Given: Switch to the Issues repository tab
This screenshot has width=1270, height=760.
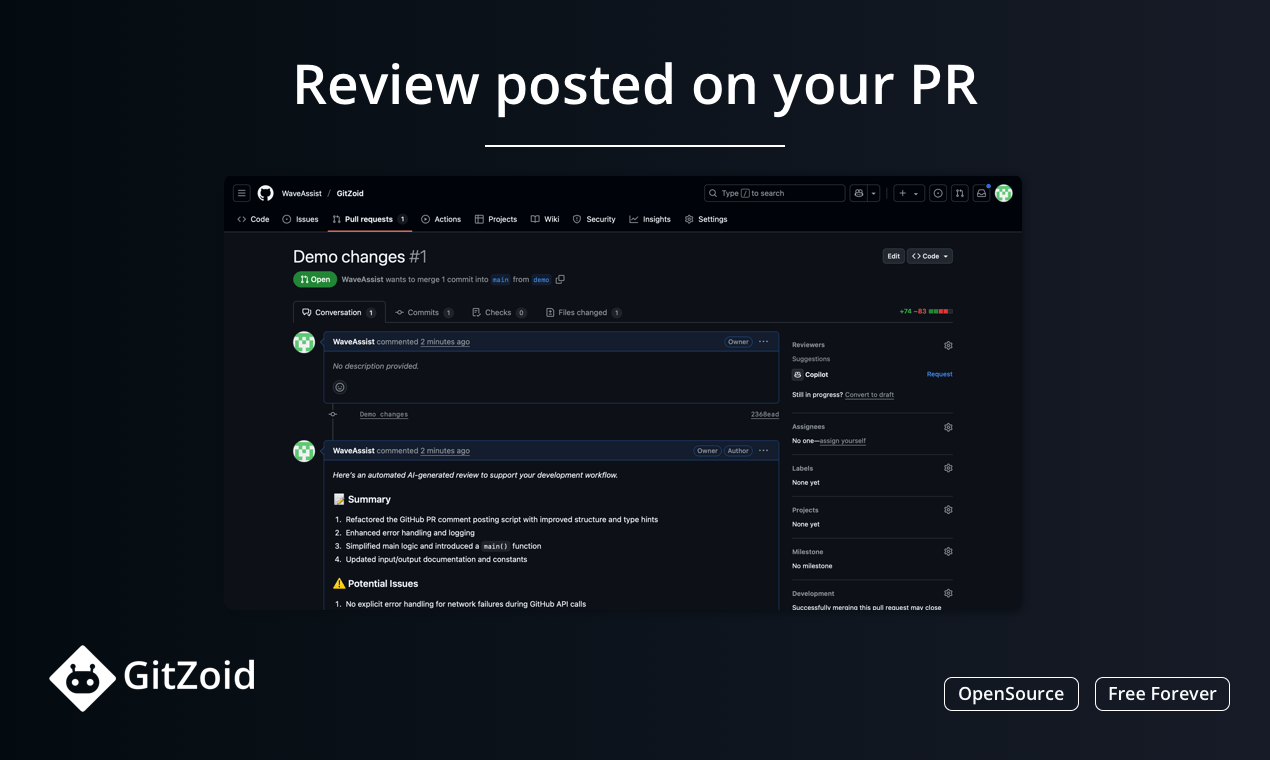Looking at the screenshot, I should [300, 219].
